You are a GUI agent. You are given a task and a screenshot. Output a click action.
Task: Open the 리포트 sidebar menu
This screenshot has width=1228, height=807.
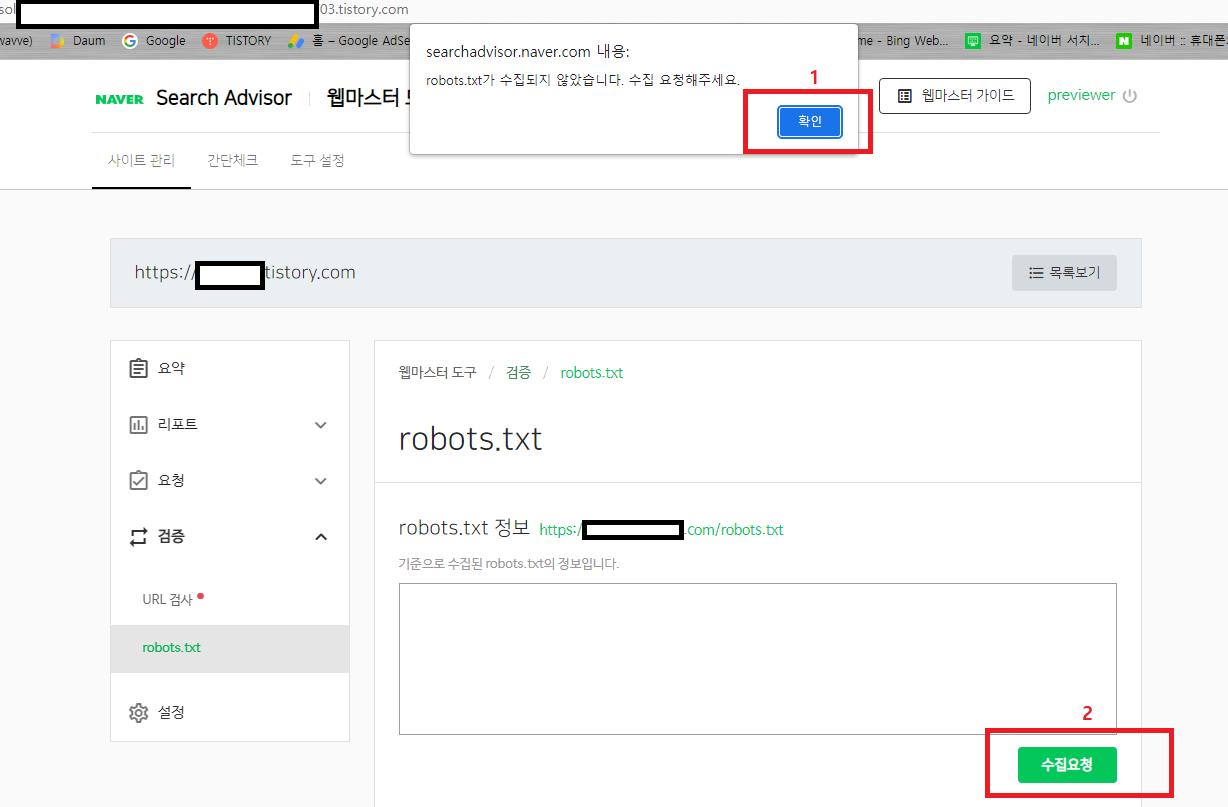tap(230, 424)
